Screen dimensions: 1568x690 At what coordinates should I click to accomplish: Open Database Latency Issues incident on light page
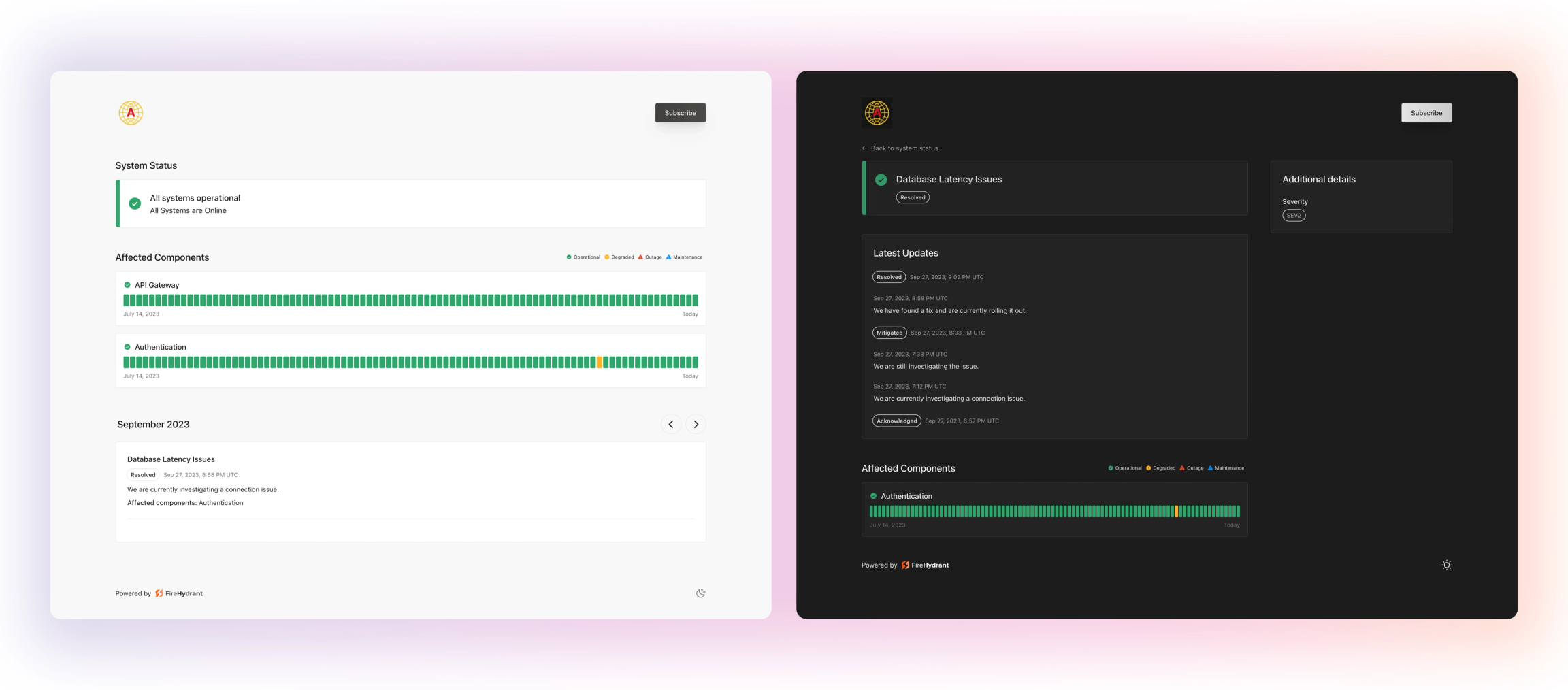tap(171, 459)
